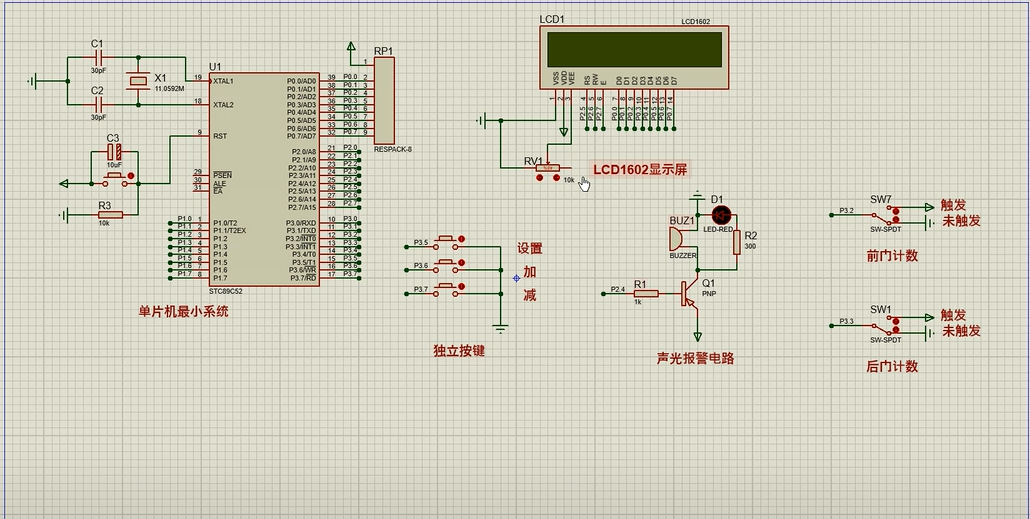
Task: Click the RV1 10k potentiometer
Action: 548,168
